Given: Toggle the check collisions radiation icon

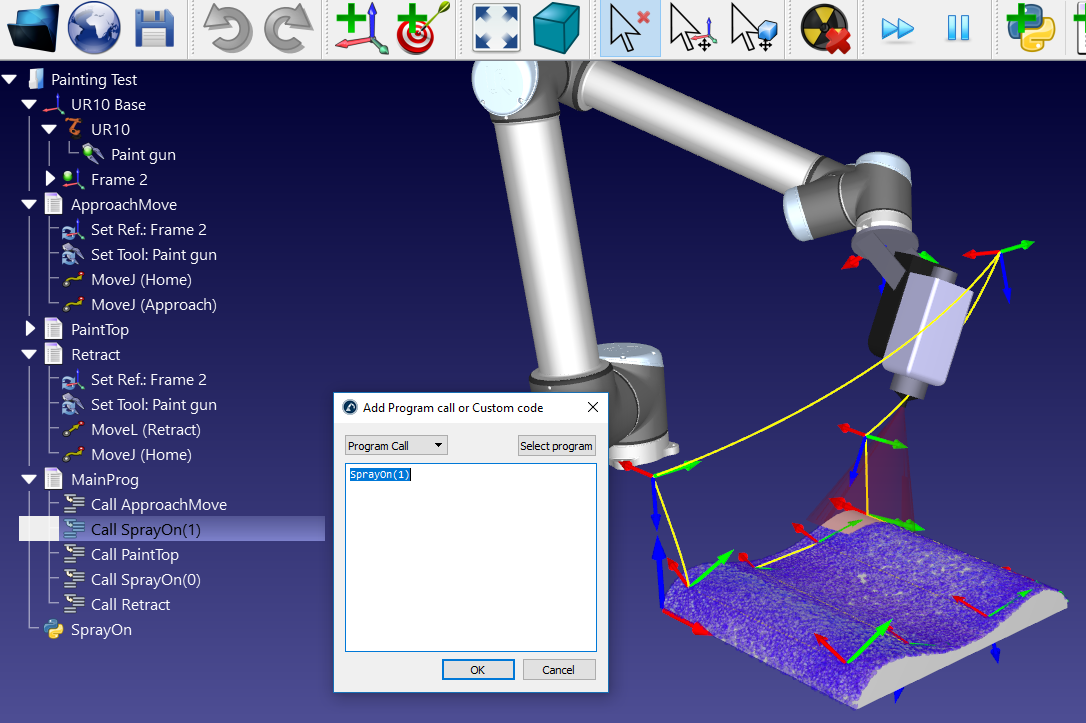Looking at the screenshot, I should (x=825, y=28).
